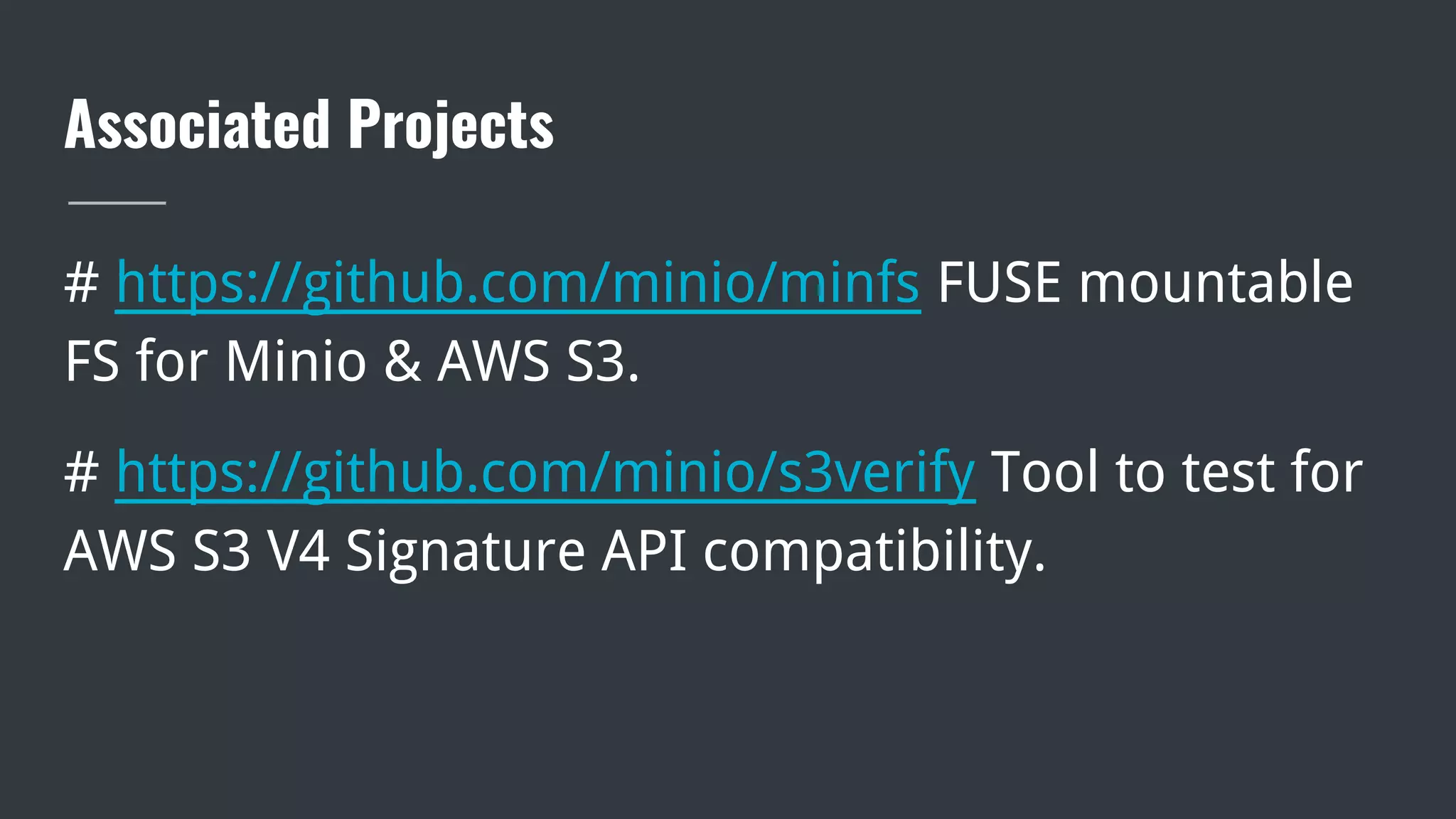
Task: Click the word "Projects" in the title
Action: [x=451, y=127]
